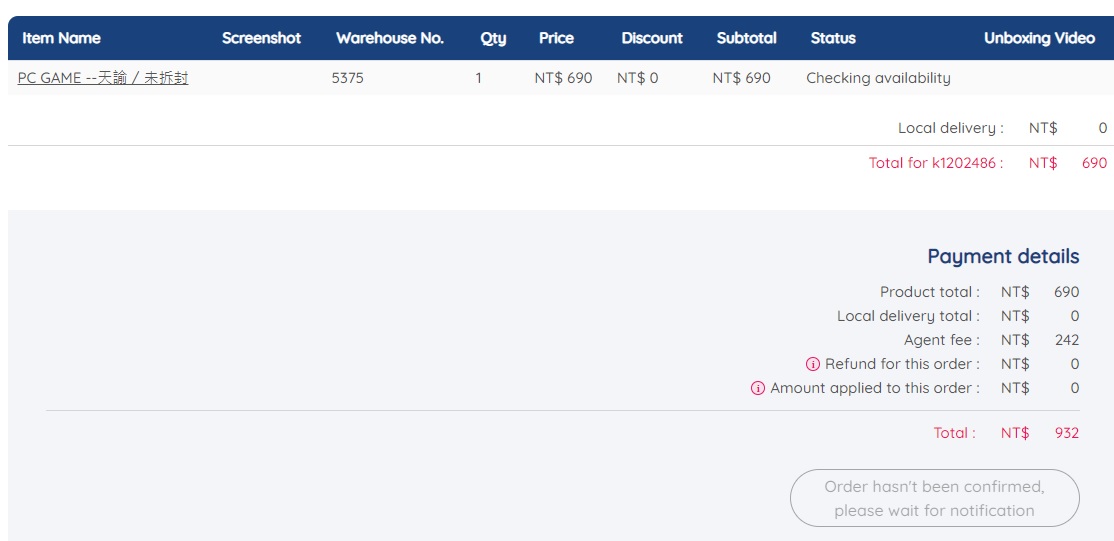
Task: Click the Payment details heading
Action: click(1003, 257)
